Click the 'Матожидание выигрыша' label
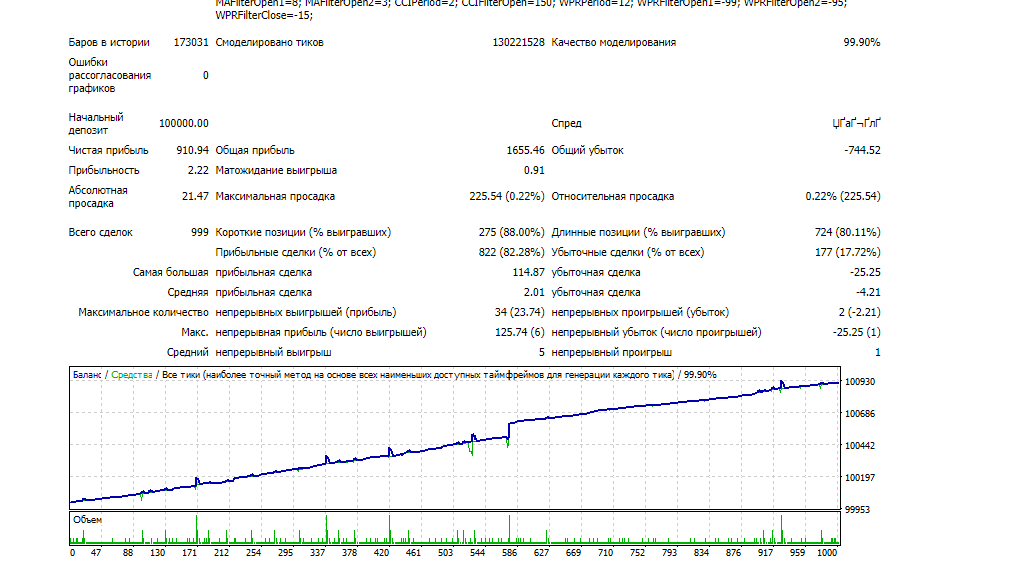1026x567 pixels. [276, 171]
